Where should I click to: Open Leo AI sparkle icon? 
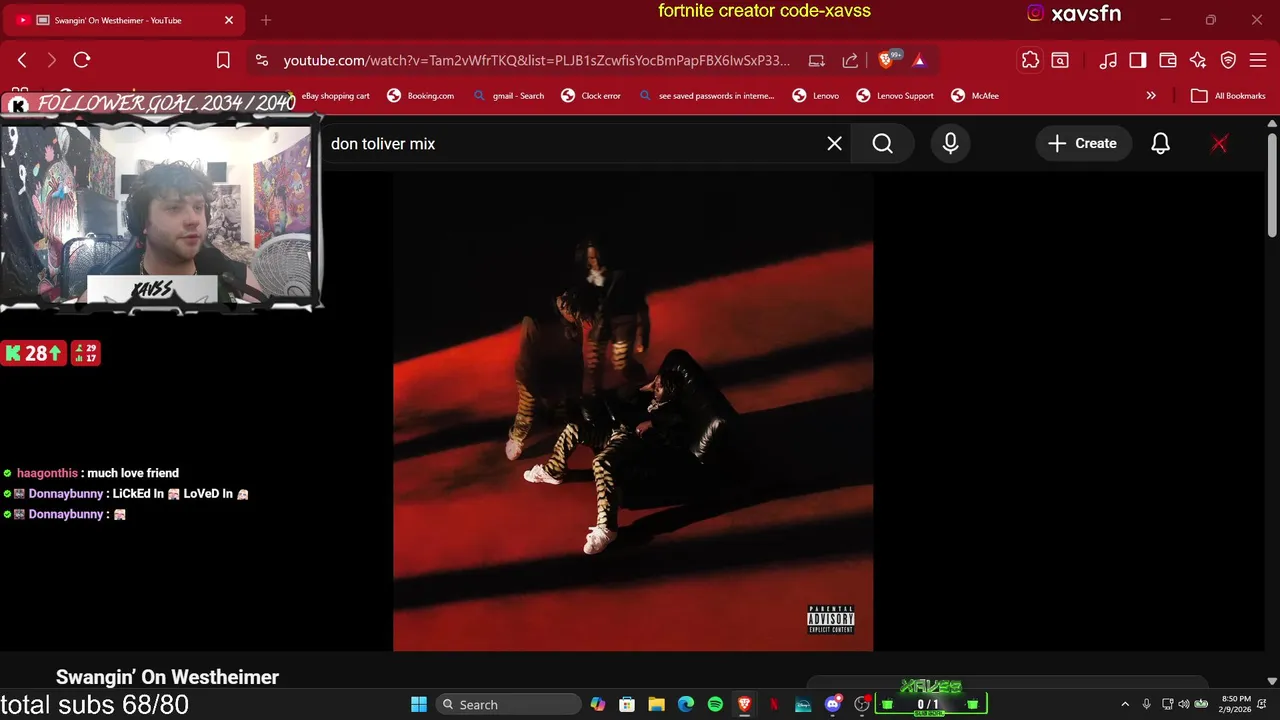(x=1198, y=61)
